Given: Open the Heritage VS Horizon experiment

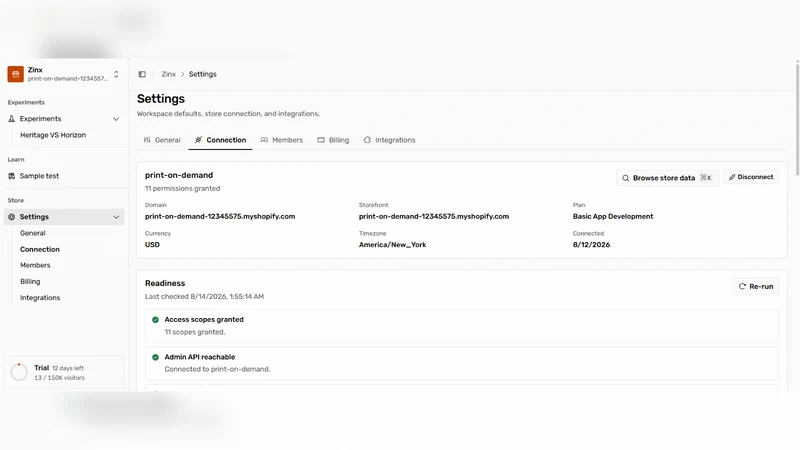Looking at the screenshot, I should coord(53,135).
